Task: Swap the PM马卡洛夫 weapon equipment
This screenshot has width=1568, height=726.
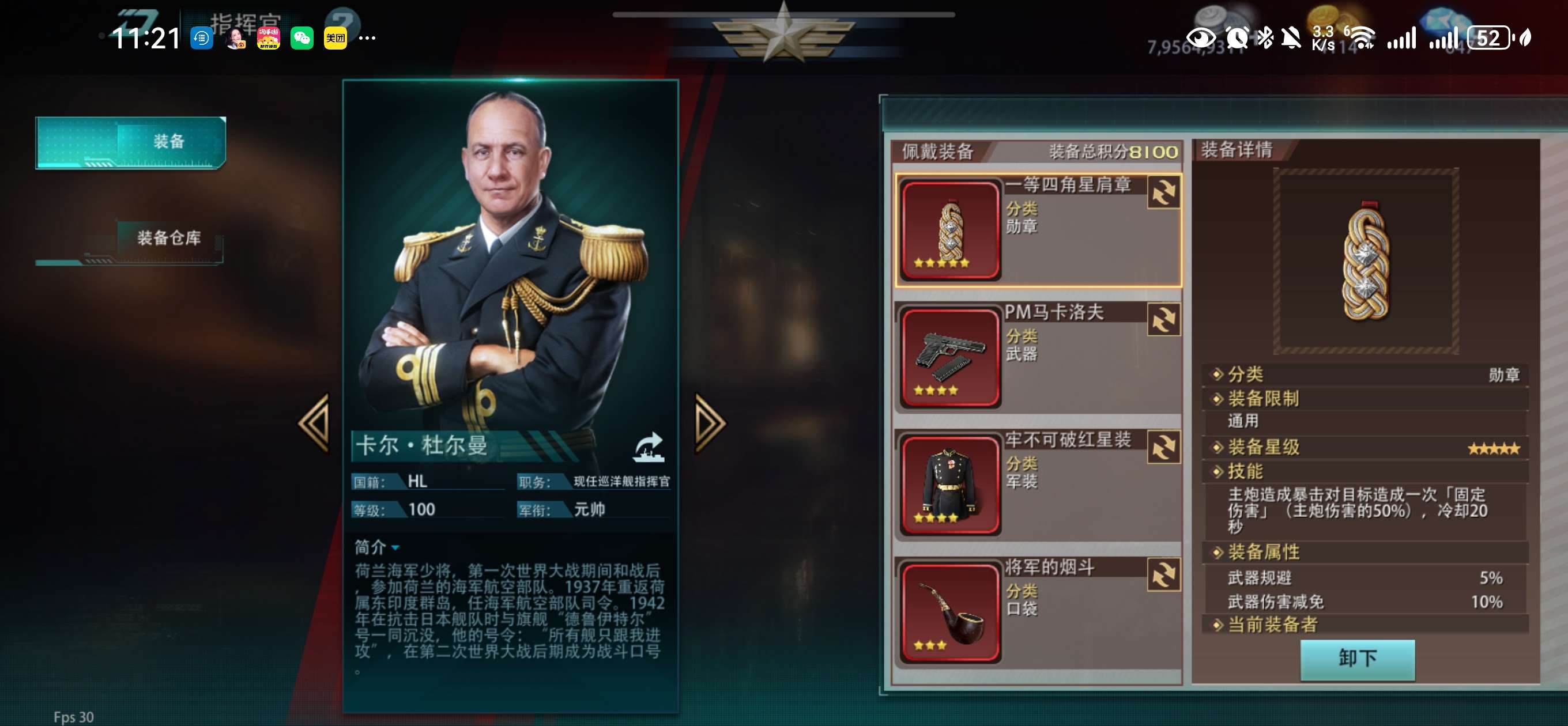Action: click(1163, 320)
